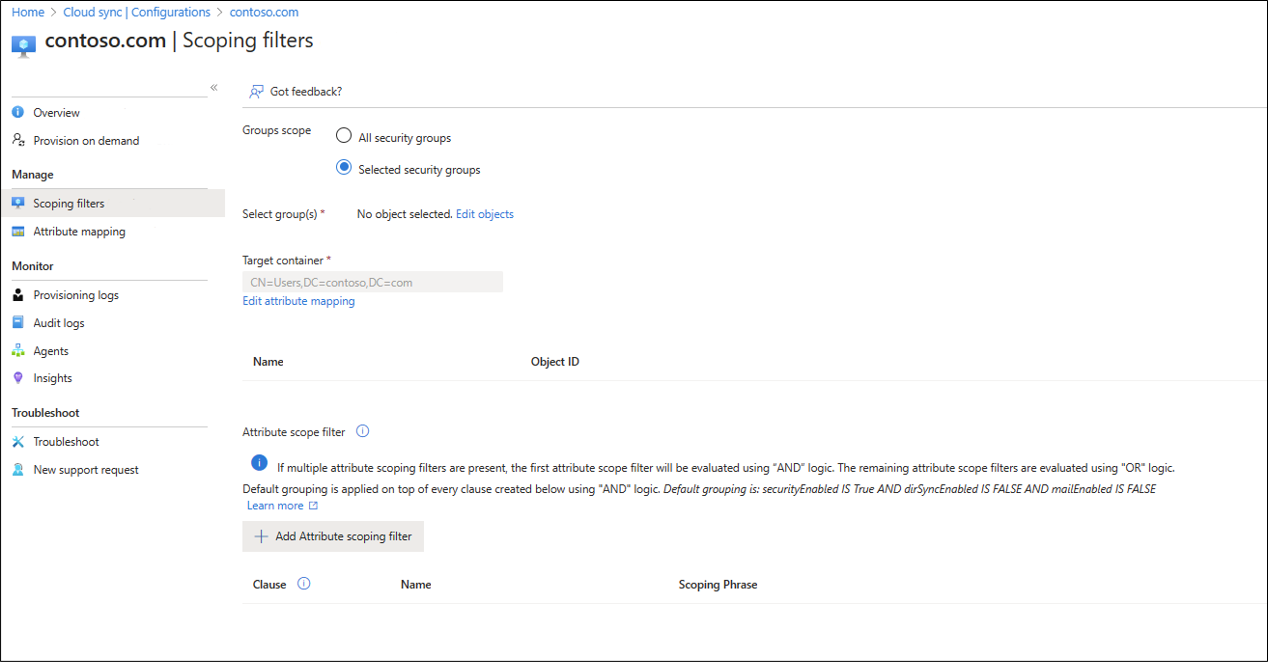Click the Troubleshoot wrench icon
The width and height of the screenshot is (1268, 662).
[x=18, y=442]
